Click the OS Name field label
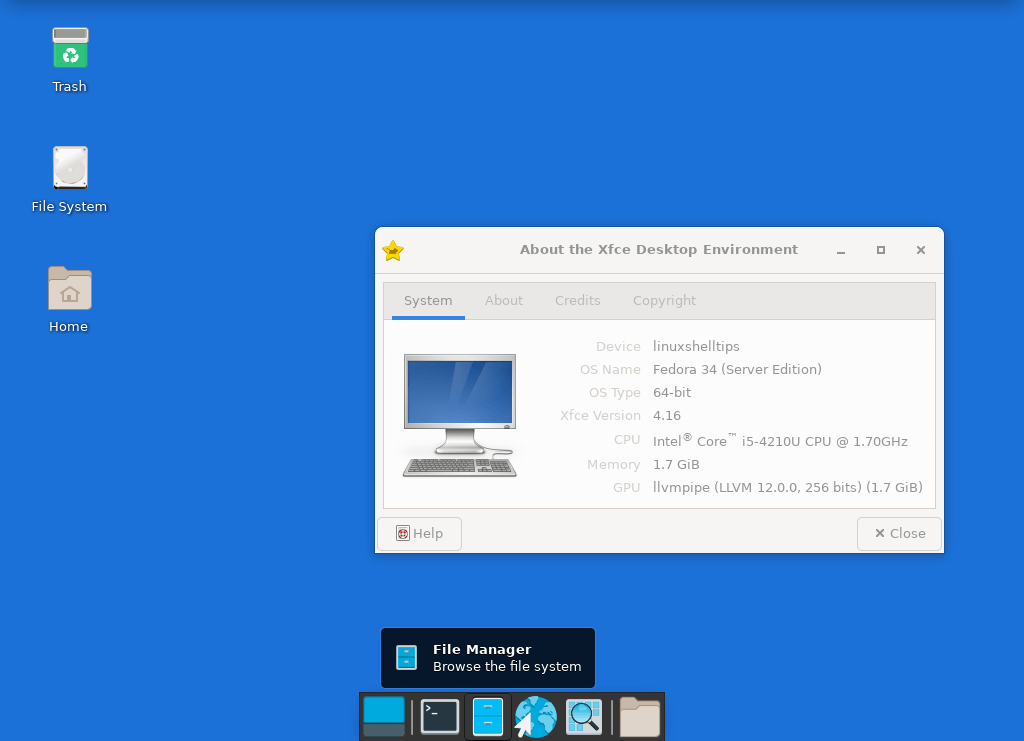This screenshot has width=1024, height=741. tap(610, 370)
